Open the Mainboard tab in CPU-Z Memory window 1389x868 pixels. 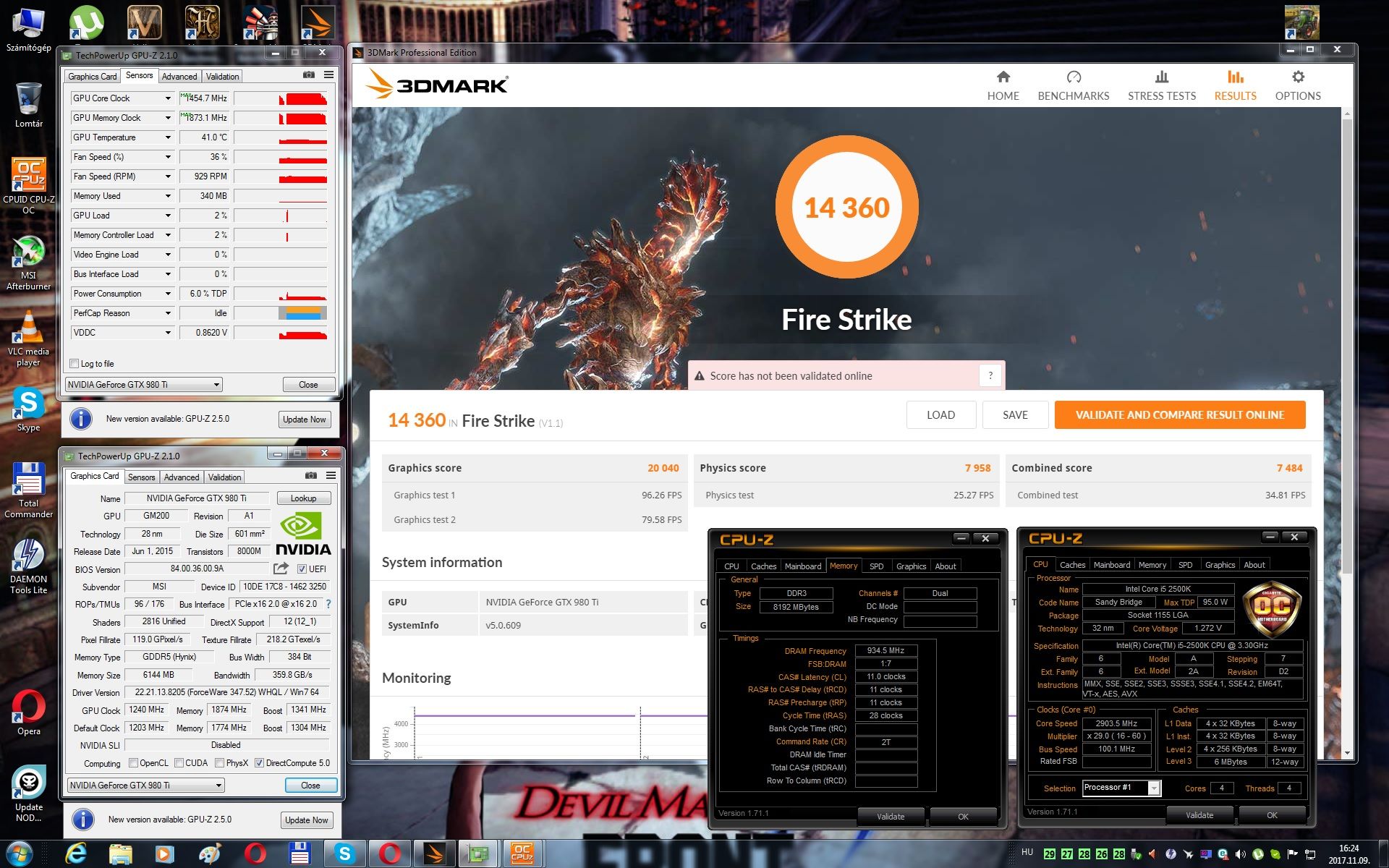pos(803,566)
